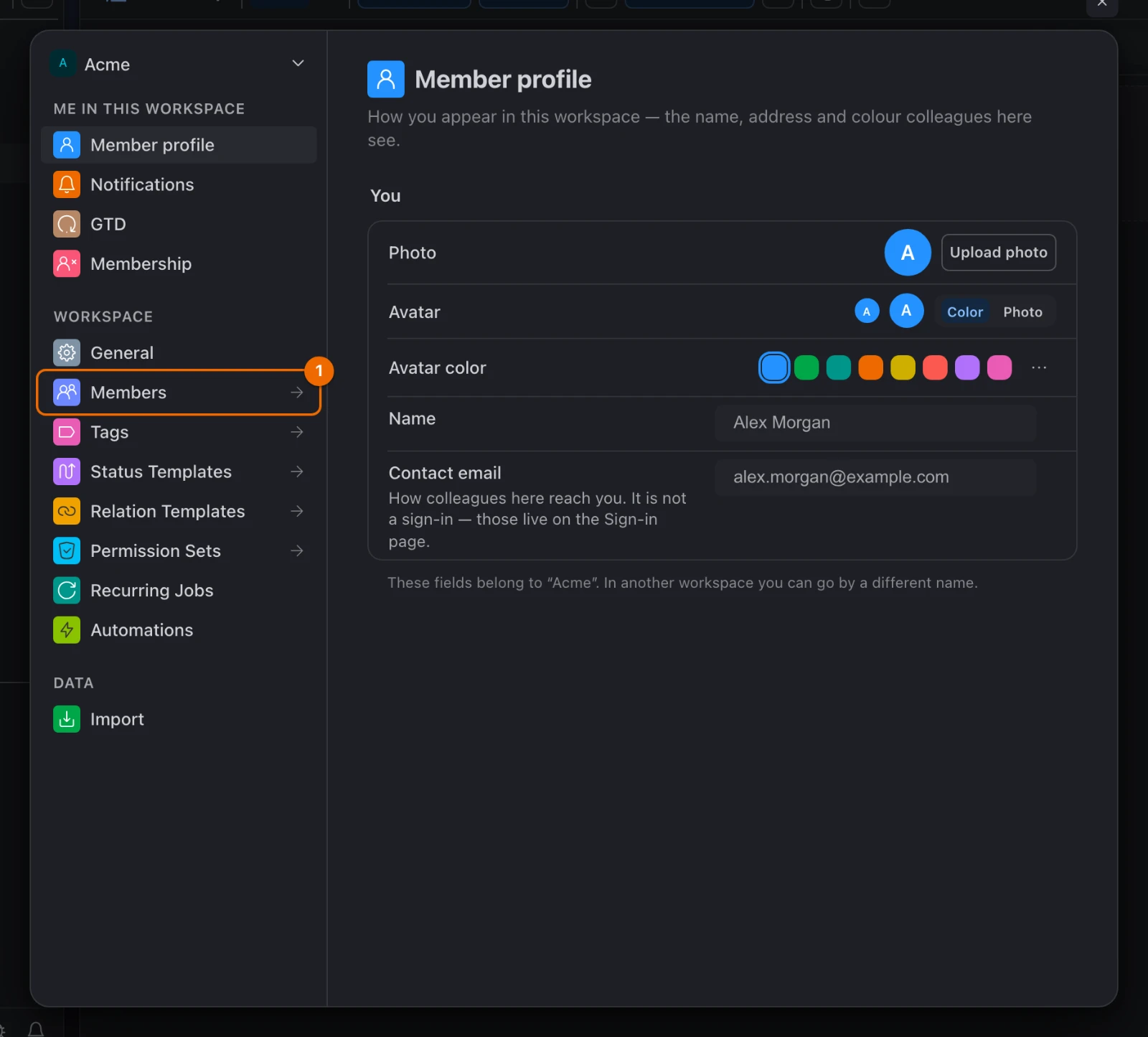Click the Upload photo button

[x=998, y=253]
